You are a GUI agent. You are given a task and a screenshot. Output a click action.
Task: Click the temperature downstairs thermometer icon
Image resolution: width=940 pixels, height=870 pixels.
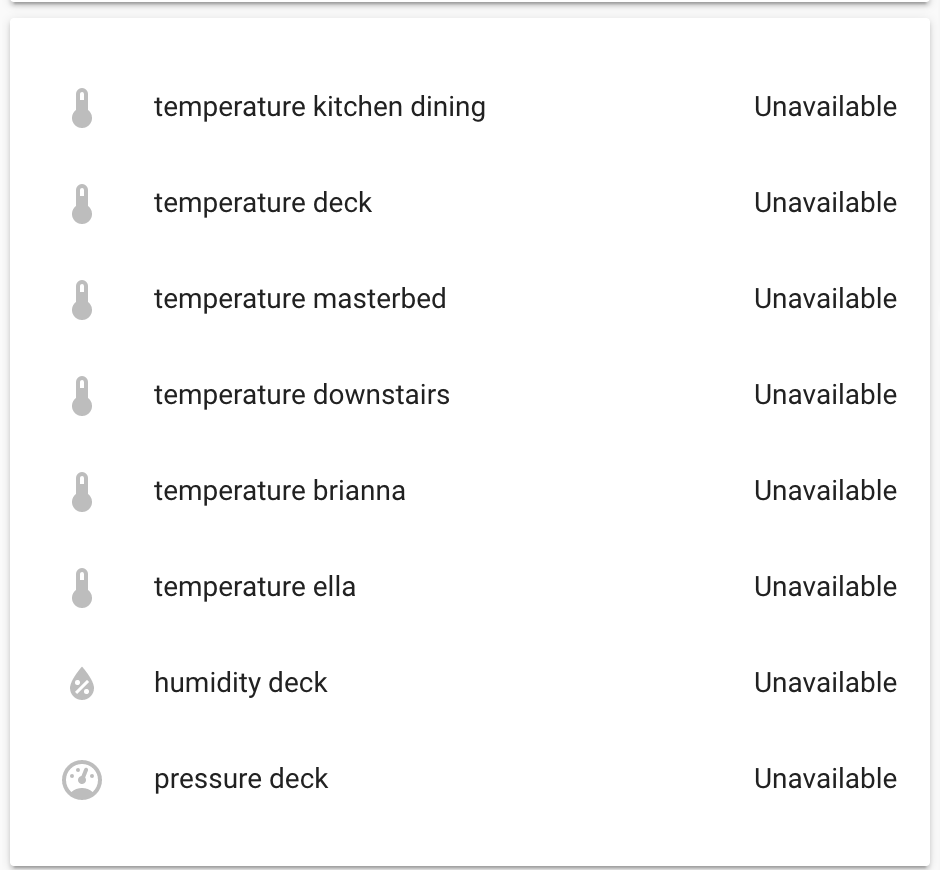tap(82, 395)
